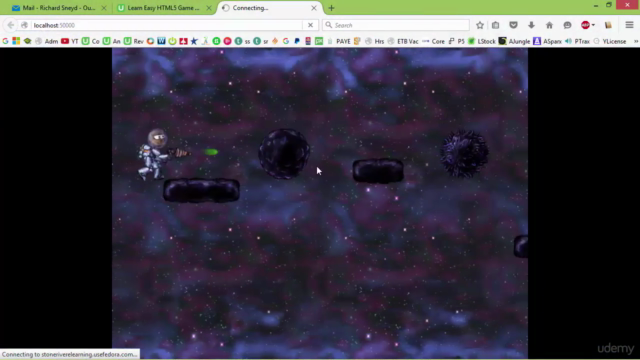The width and height of the screenshot is (640, 360).
Task: Close the Learn Easy HTML5 Game tab
Action: [209, 8]
